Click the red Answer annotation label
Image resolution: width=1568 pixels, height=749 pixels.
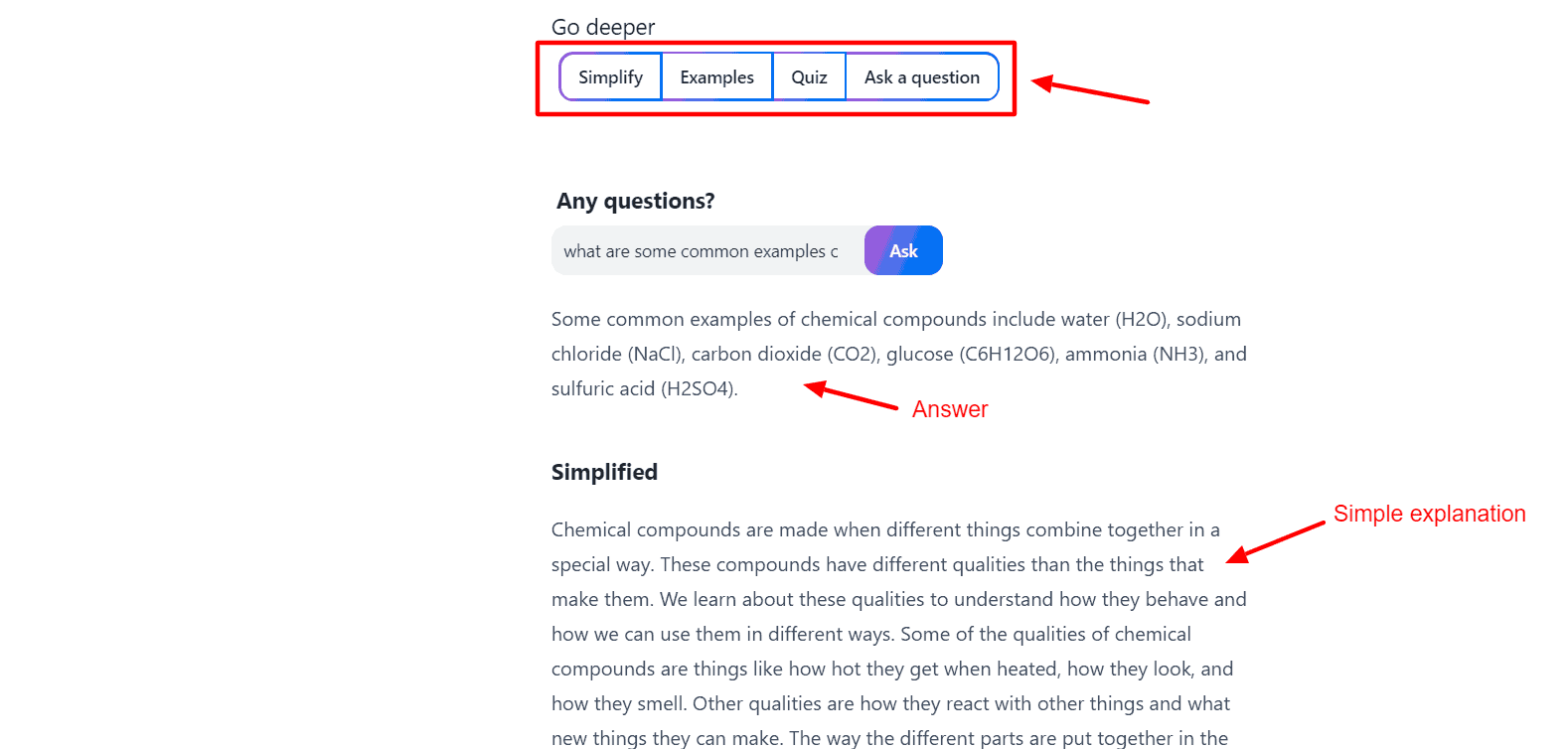pyautogui.click(x=950, y=409)
